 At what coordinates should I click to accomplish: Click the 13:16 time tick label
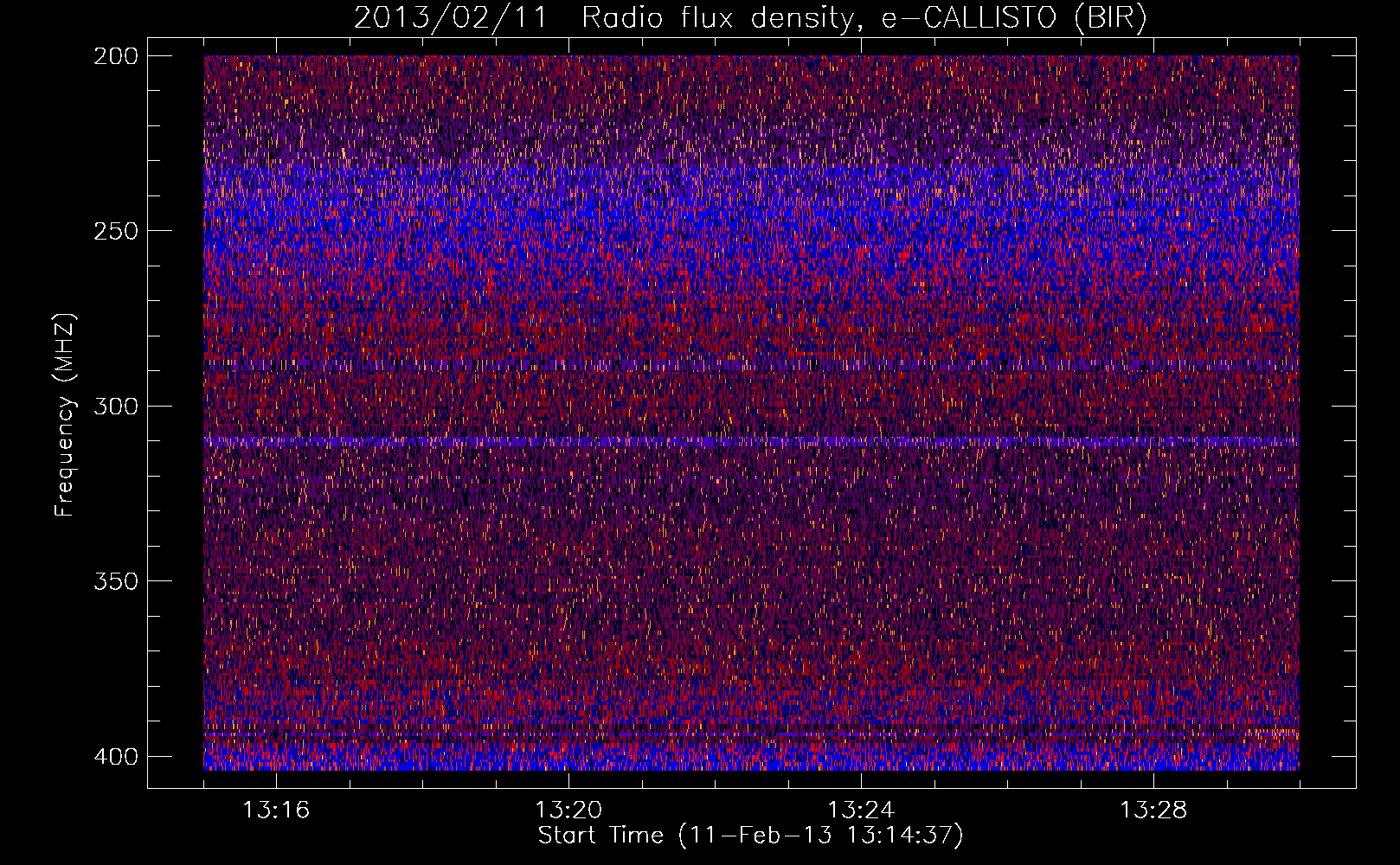(x=276, y=811)
